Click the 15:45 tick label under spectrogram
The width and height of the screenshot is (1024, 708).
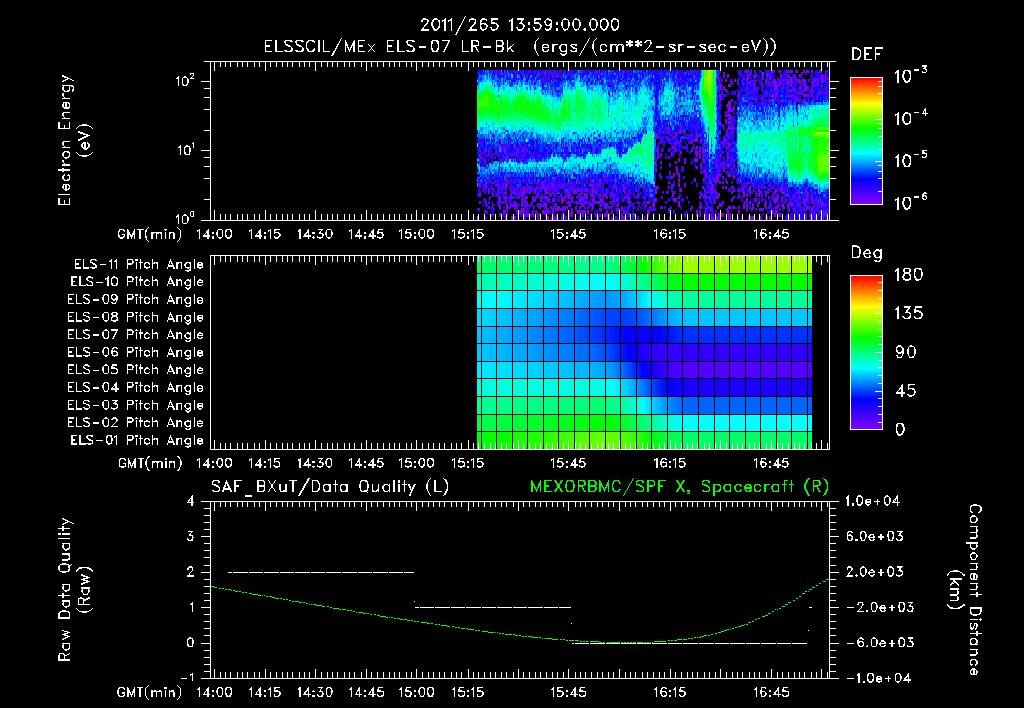568,234
